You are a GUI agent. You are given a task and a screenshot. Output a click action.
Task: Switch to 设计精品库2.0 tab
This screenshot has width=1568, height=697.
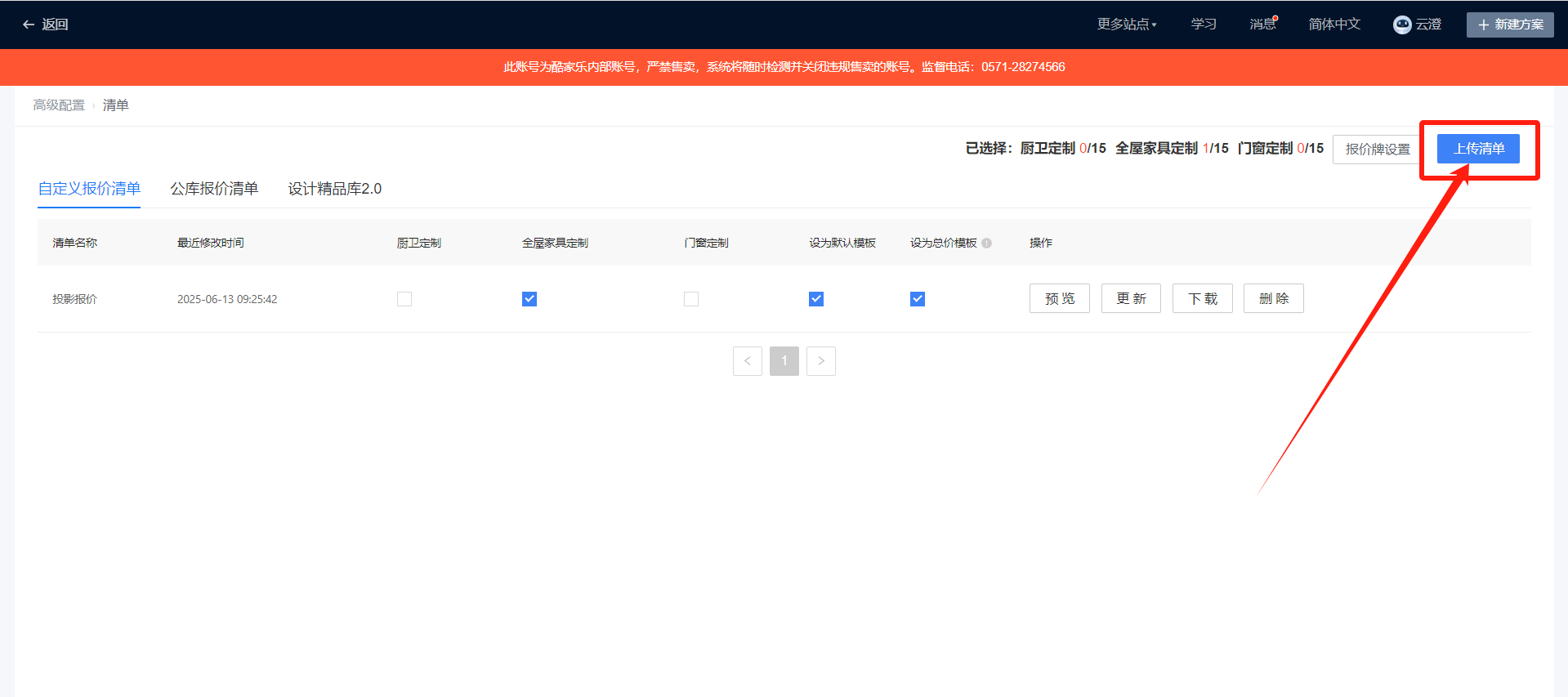pyautogui.click(x=334, y=189)
